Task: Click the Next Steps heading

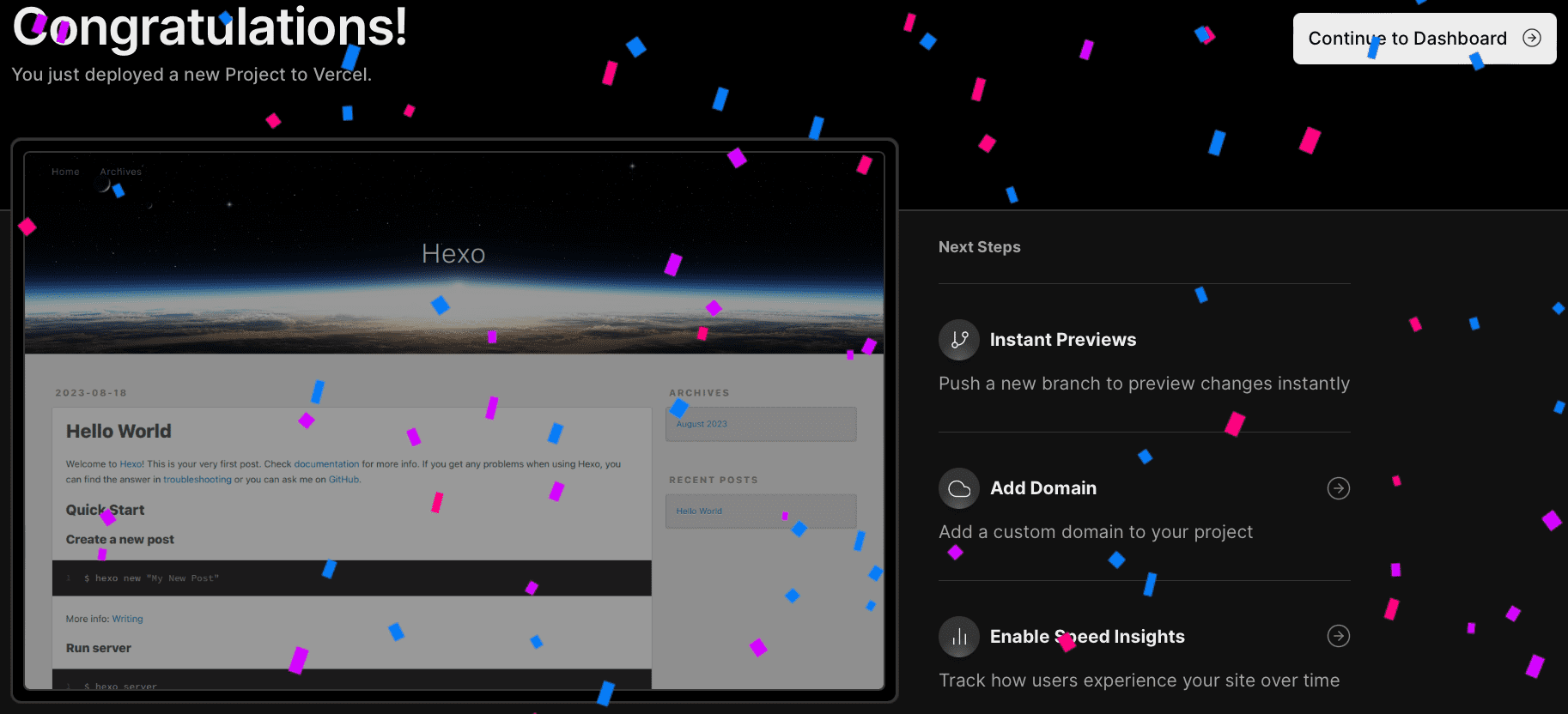Action: click(980, 247)
